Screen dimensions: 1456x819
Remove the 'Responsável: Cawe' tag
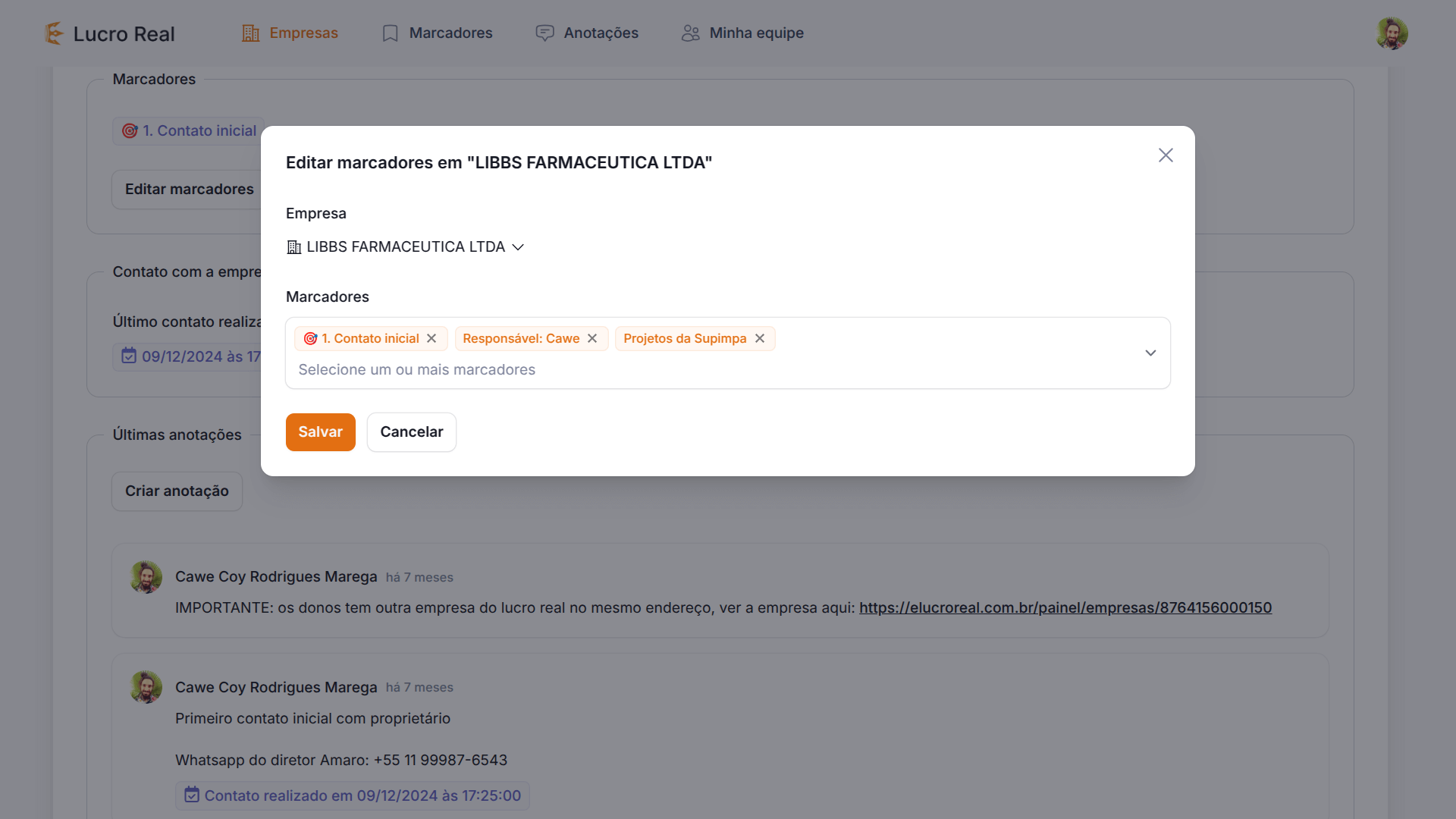[x=592, y=338]
